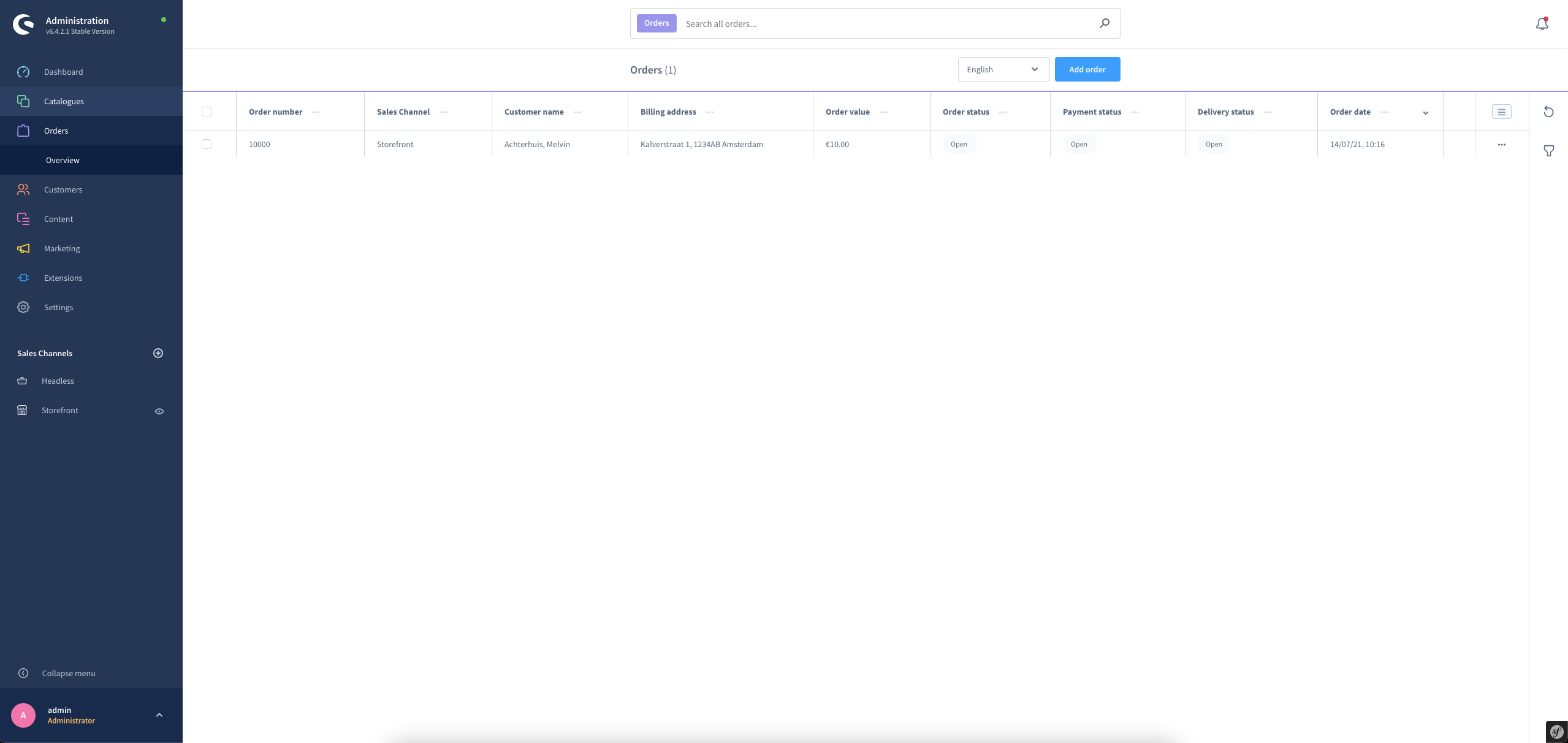Open the notifications bell icon

[x=1542, y=24]
